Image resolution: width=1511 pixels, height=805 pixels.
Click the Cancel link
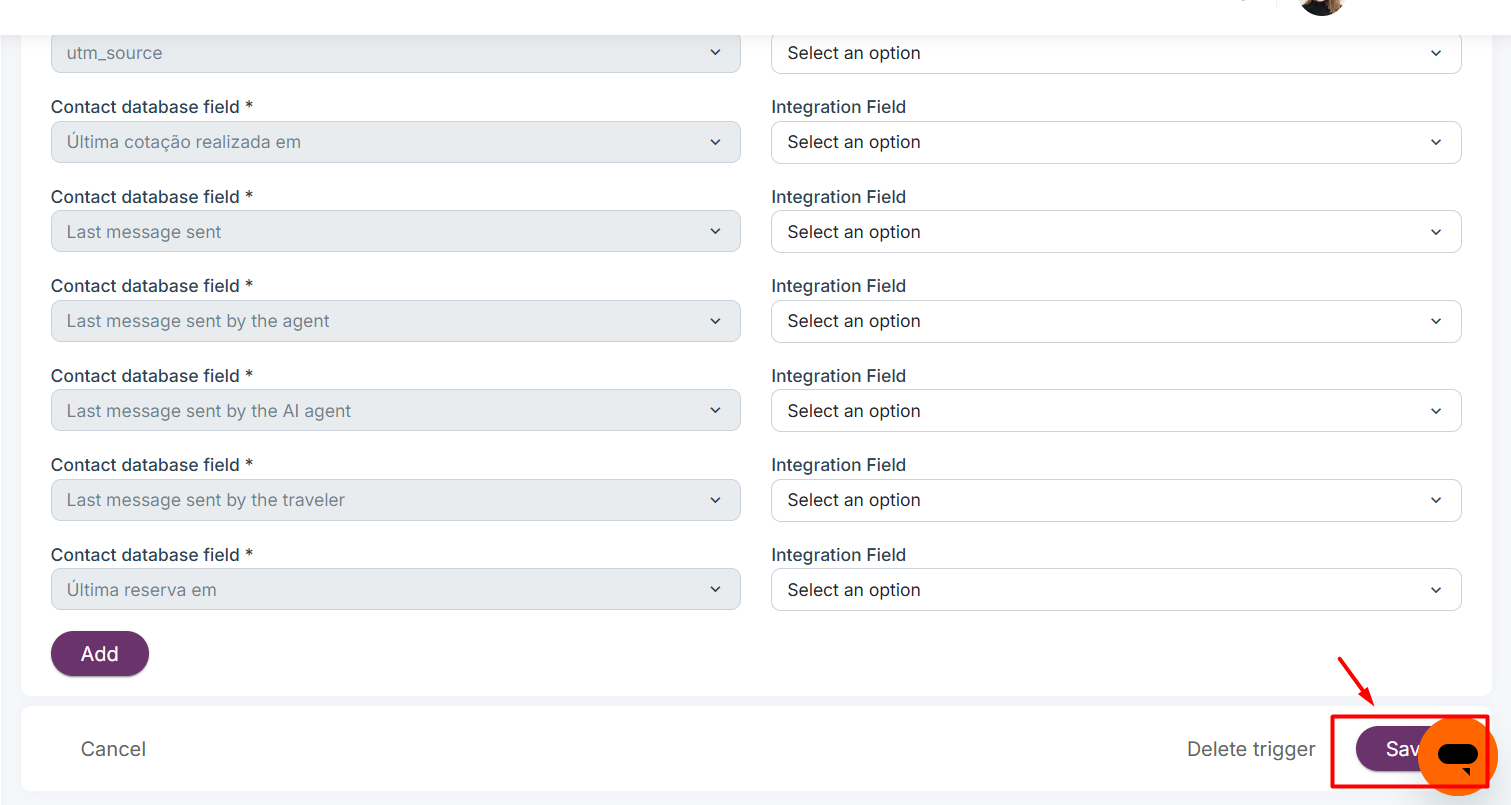[113, 749]
